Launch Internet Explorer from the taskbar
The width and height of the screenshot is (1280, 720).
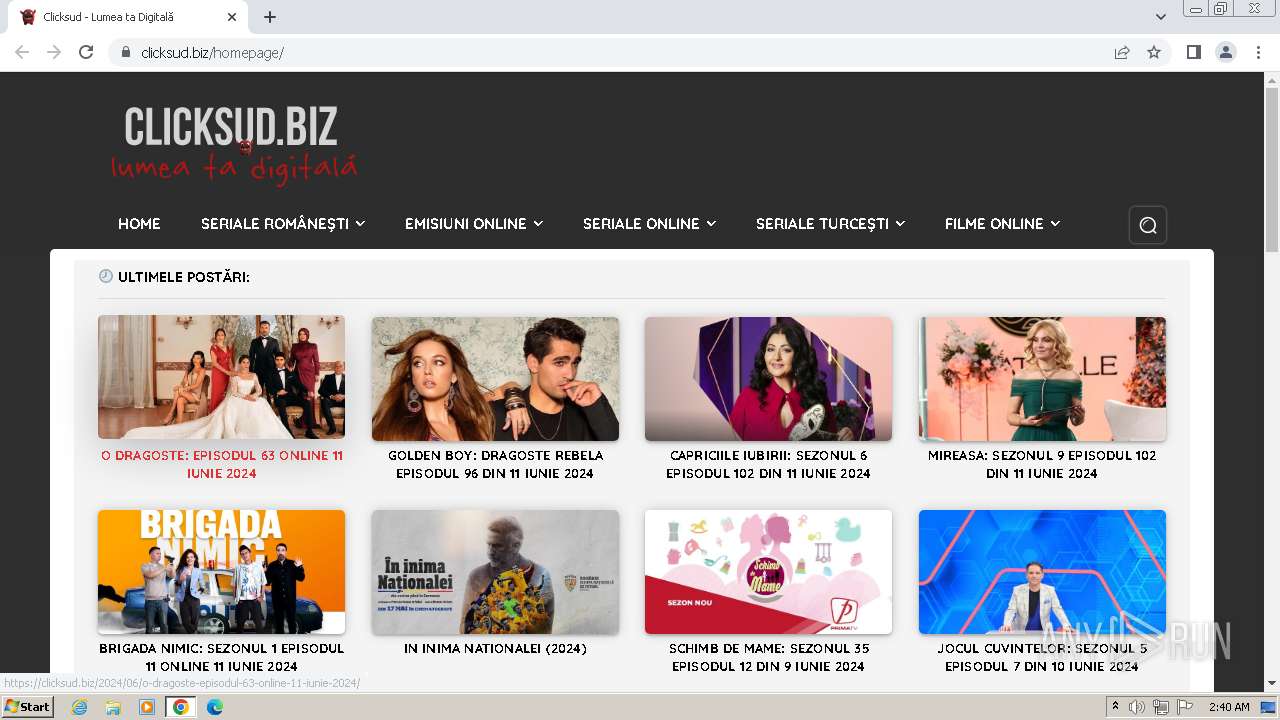pos(79,707)
